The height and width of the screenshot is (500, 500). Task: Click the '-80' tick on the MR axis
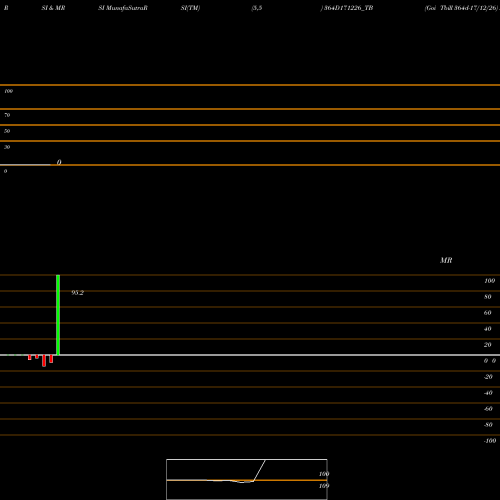[x=488, y=425]
